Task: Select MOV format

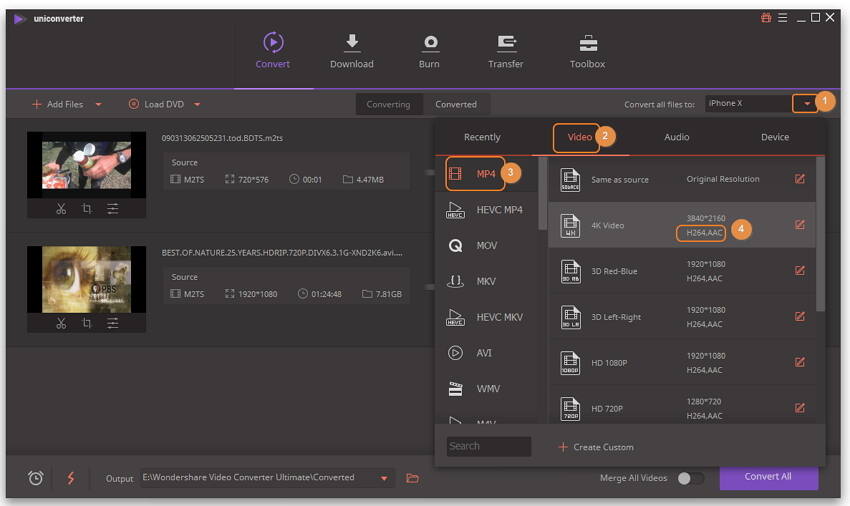Action: tap(485, 246)
